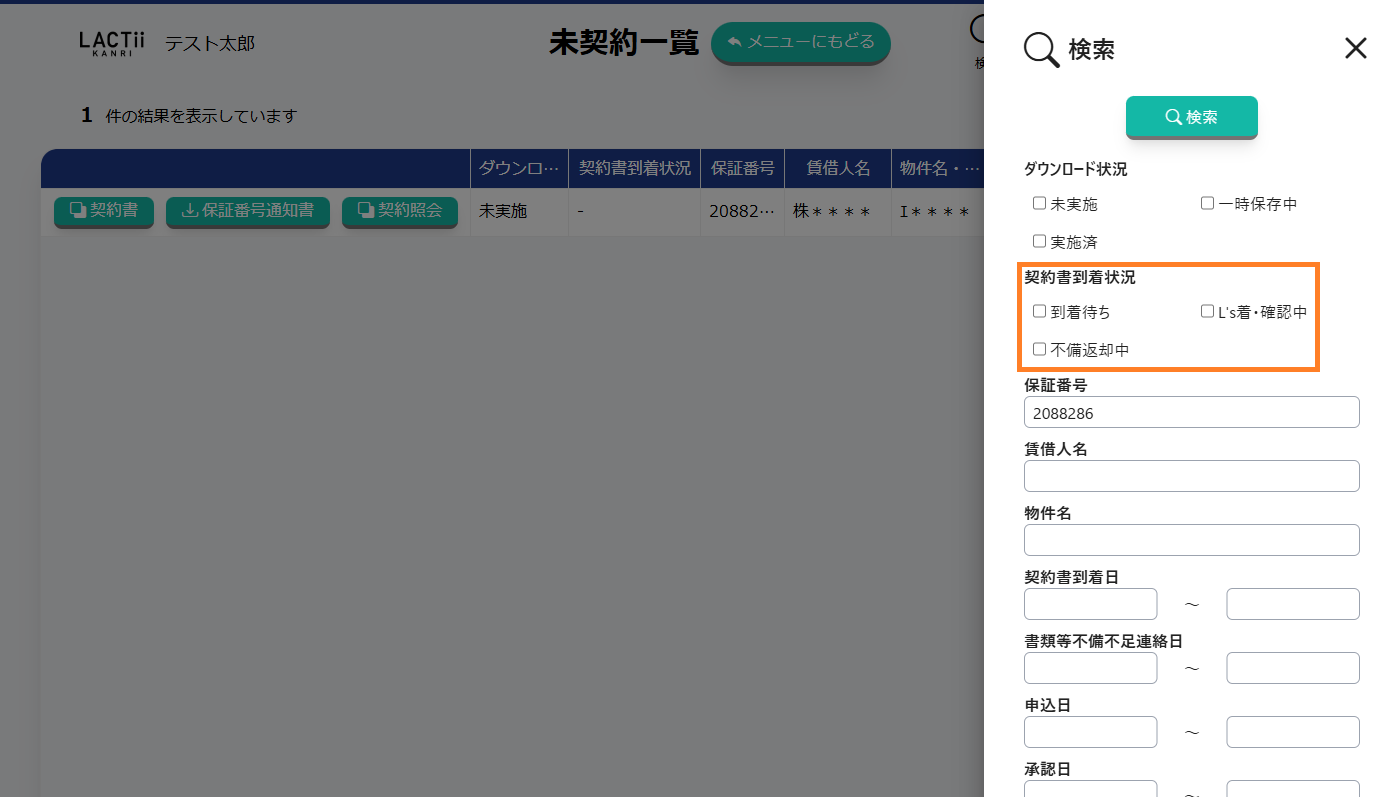The height and width of the screenshot is (797, 1400).
Task: Sort by 賃借人名 column header
Action: coord(838,168)
